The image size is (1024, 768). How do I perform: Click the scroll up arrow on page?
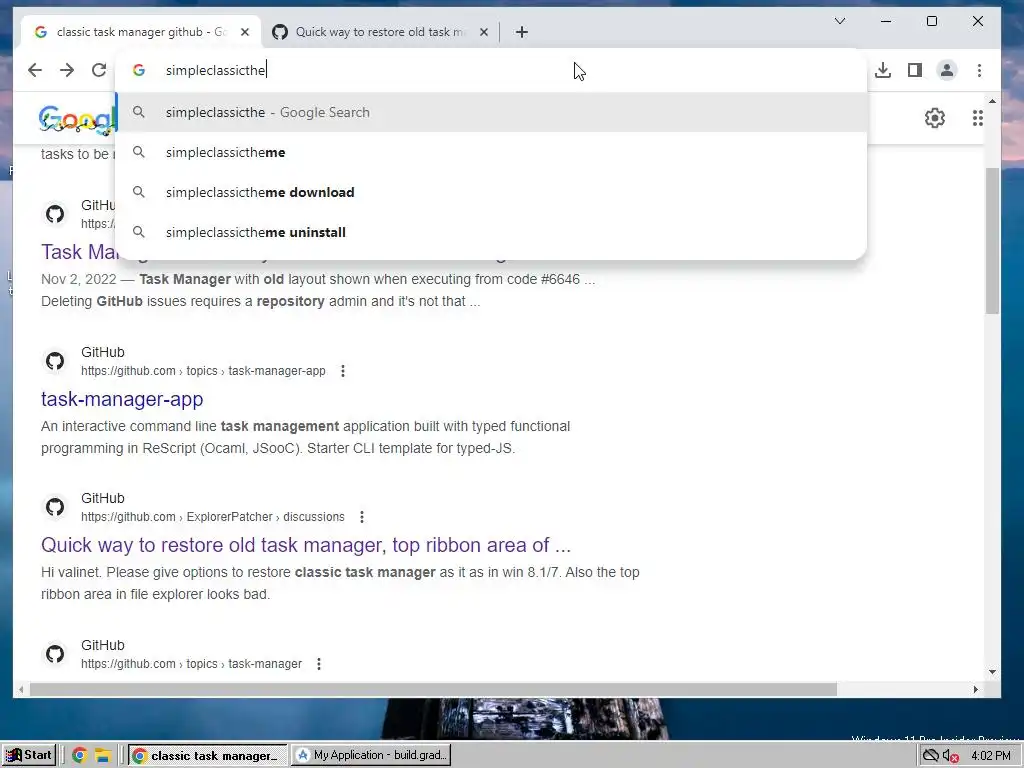(x=993, y=101)
